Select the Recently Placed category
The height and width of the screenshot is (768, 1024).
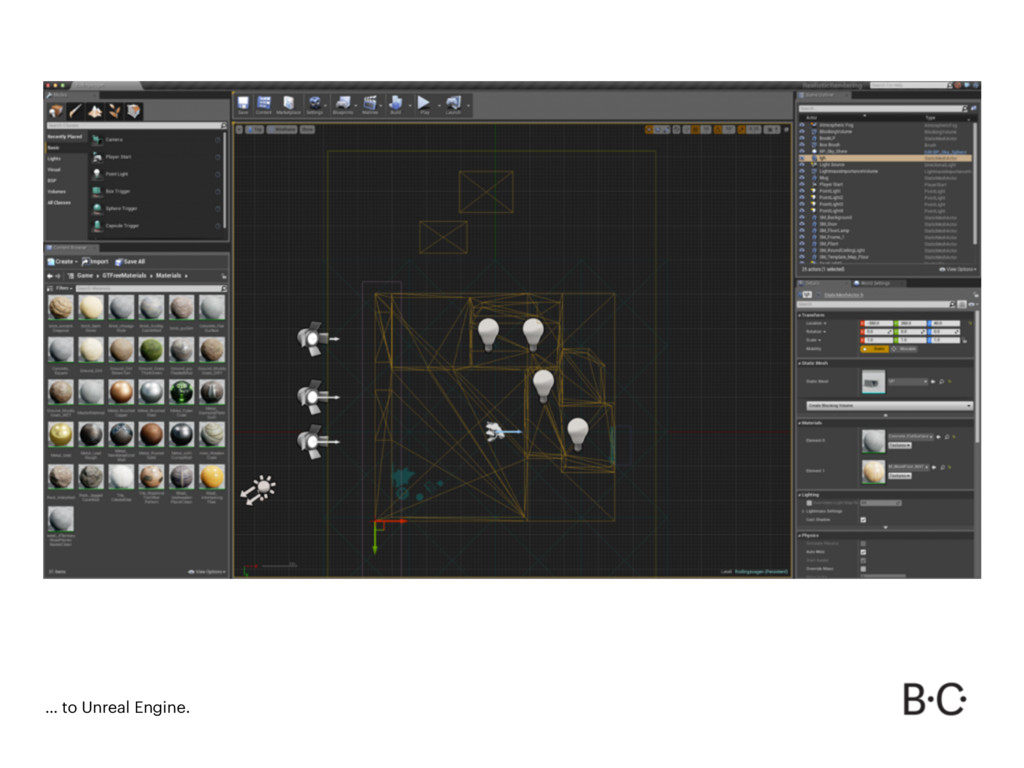[x=65, y=136]
